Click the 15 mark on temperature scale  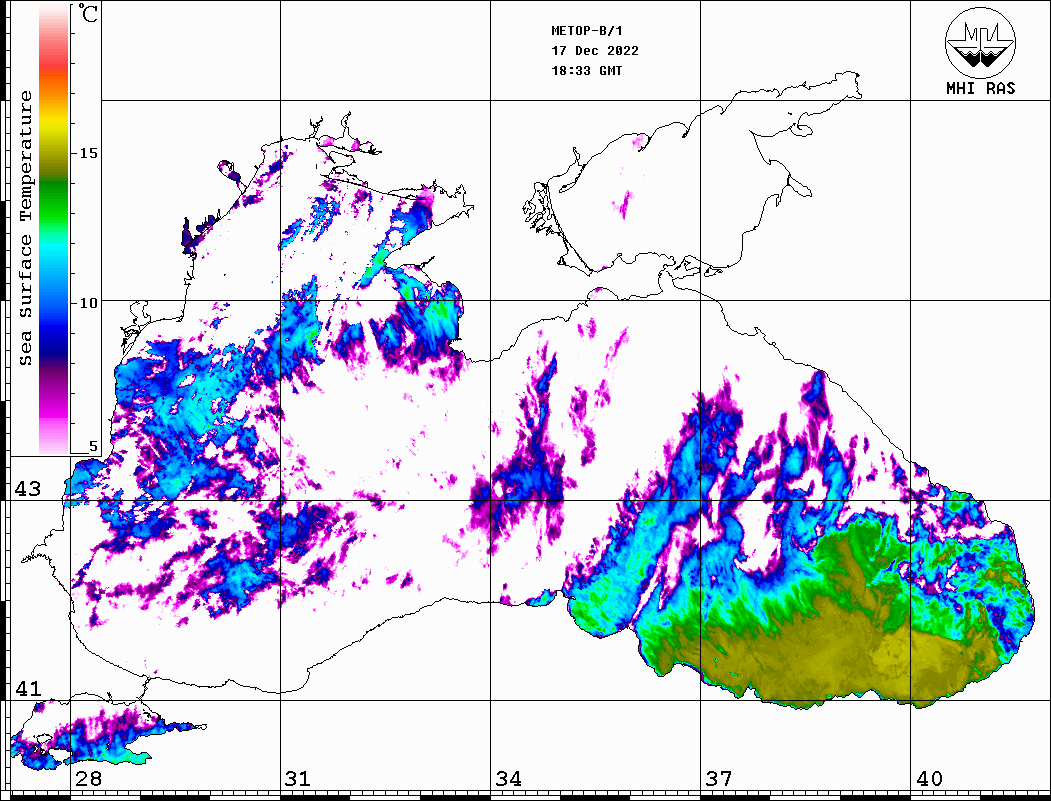(88, 153)
